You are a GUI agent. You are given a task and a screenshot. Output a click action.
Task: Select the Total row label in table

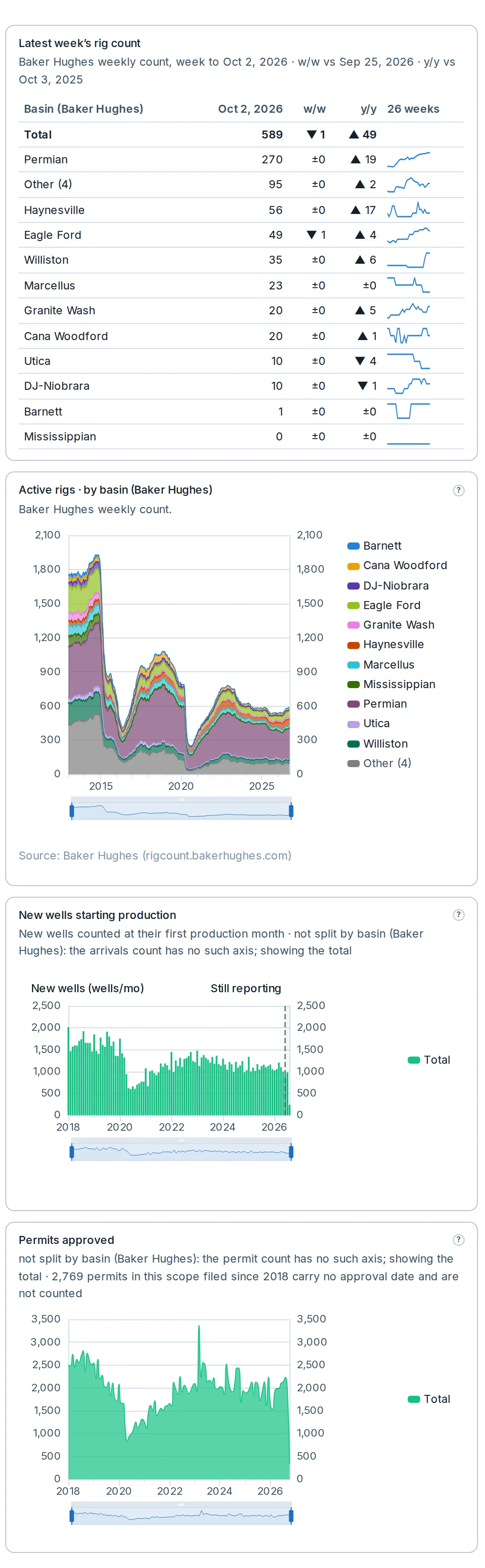38,135
